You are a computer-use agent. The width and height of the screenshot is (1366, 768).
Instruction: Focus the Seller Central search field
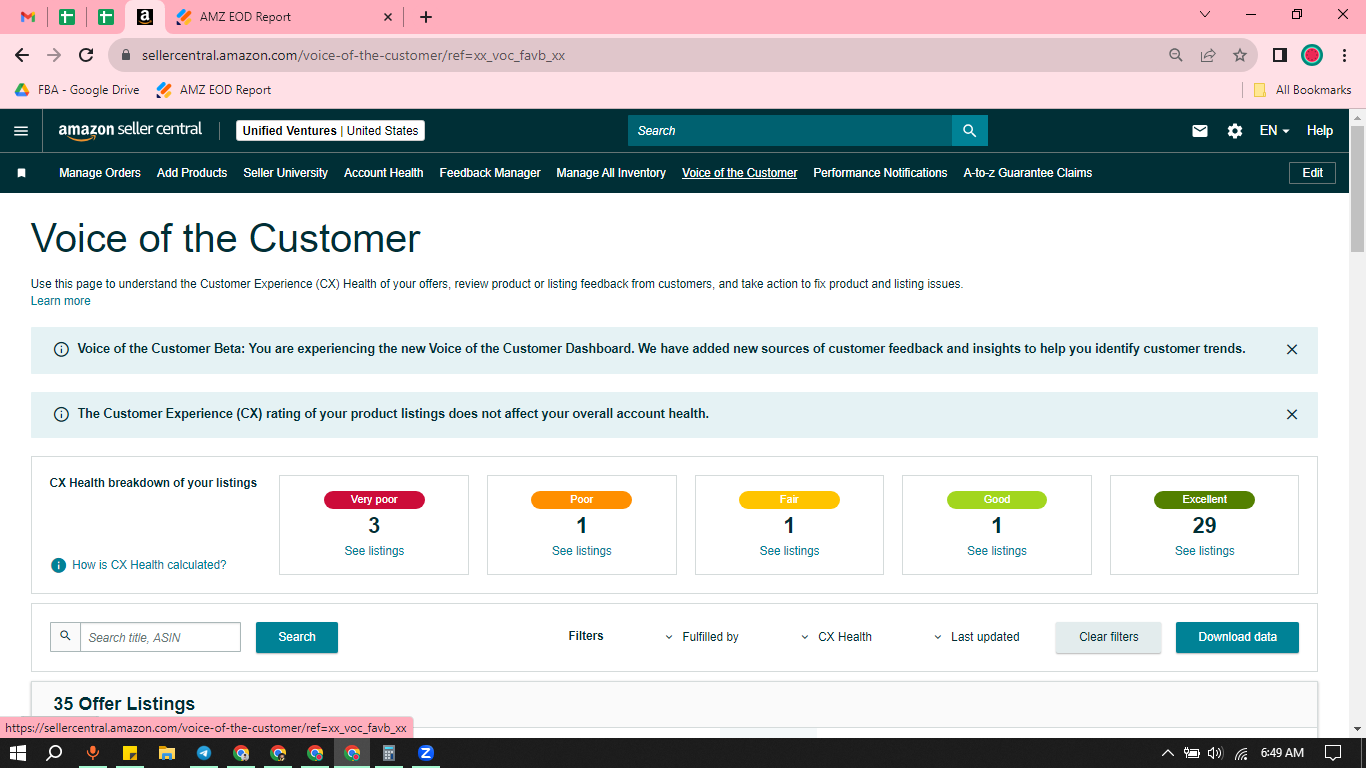point(790,131)
